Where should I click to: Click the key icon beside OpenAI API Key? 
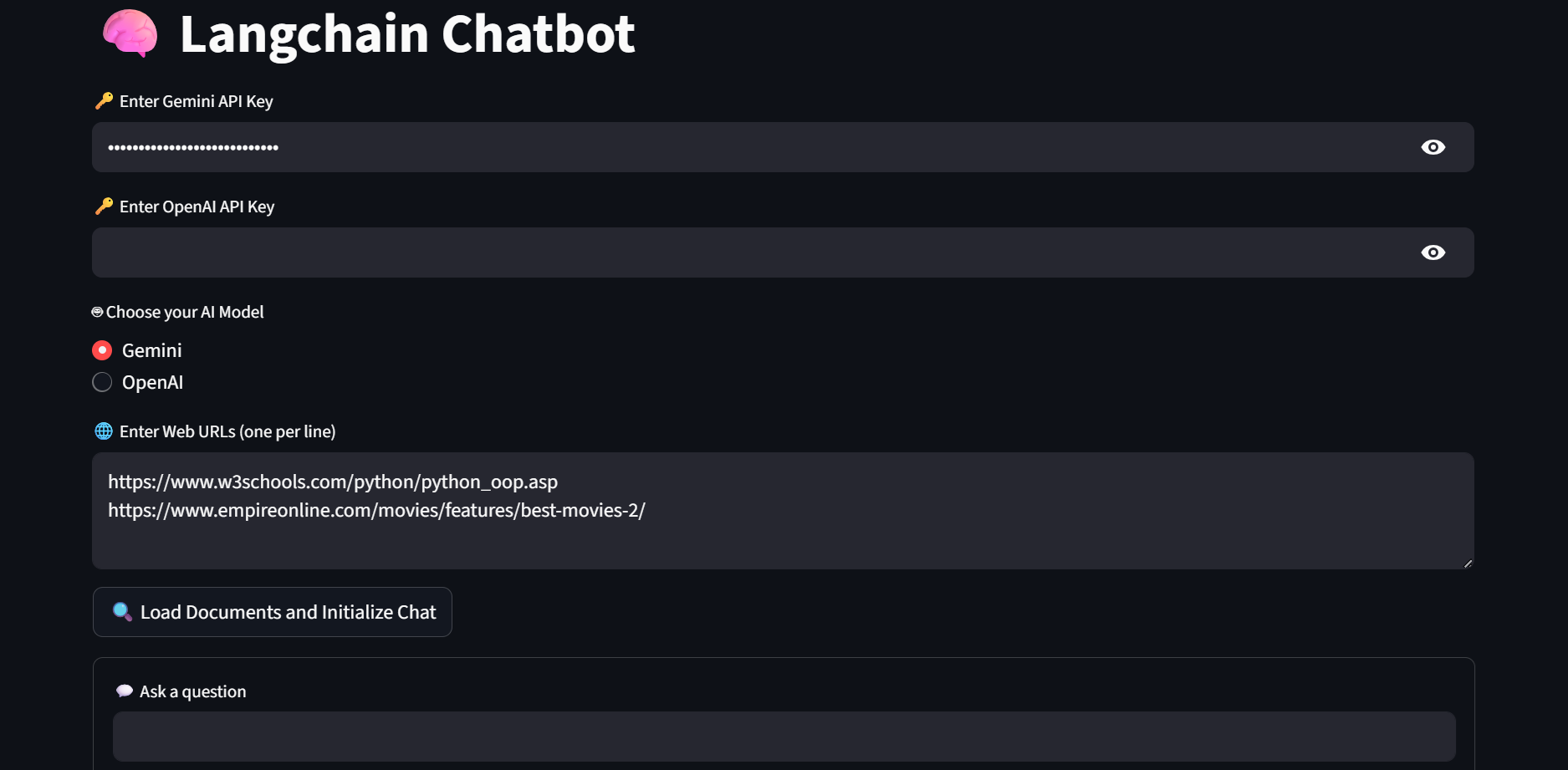[104, 207]
